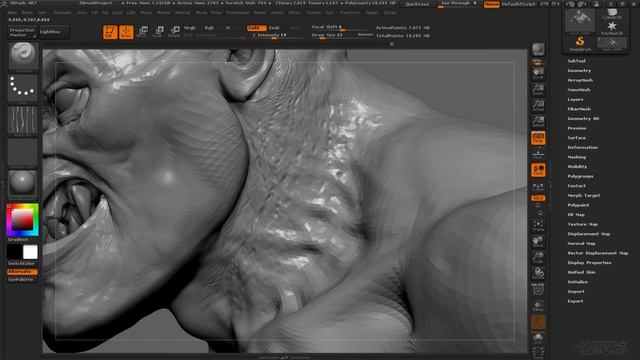Open the empty texture slot
The image size is (640, 360).
click(x=23, y=152)
